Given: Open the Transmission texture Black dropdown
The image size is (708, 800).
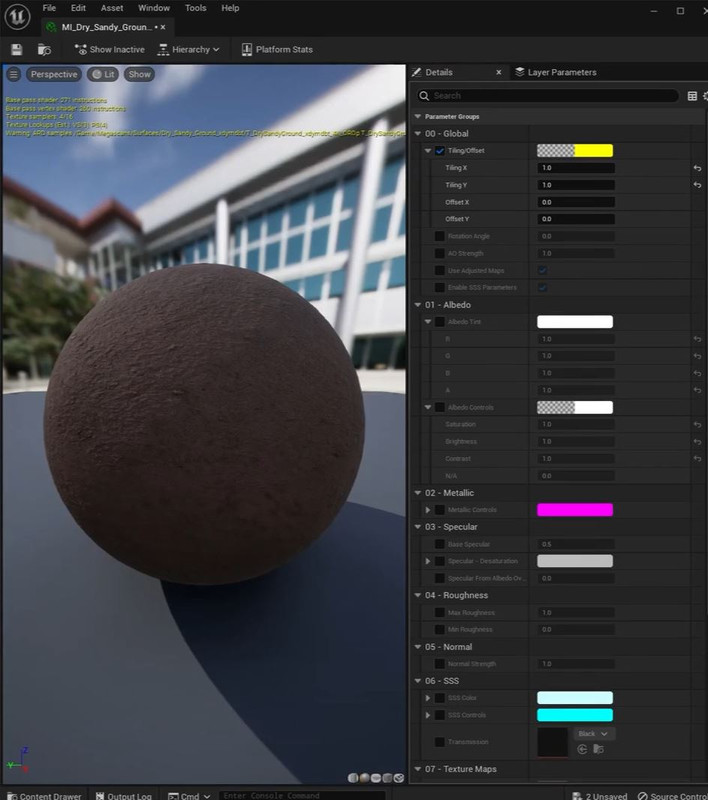Looking at the screenshot, I should click(x=594, y=734).
